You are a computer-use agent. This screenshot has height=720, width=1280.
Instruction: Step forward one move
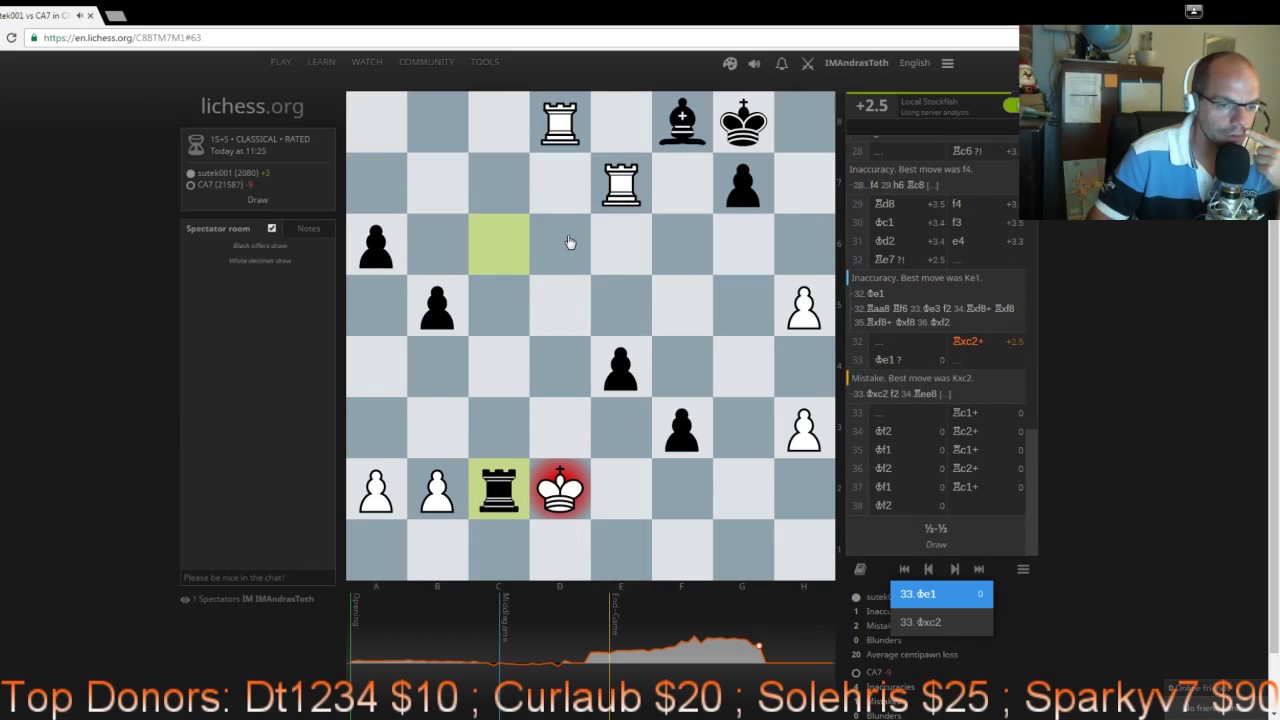pyautogui.click(x=954, y=569)
